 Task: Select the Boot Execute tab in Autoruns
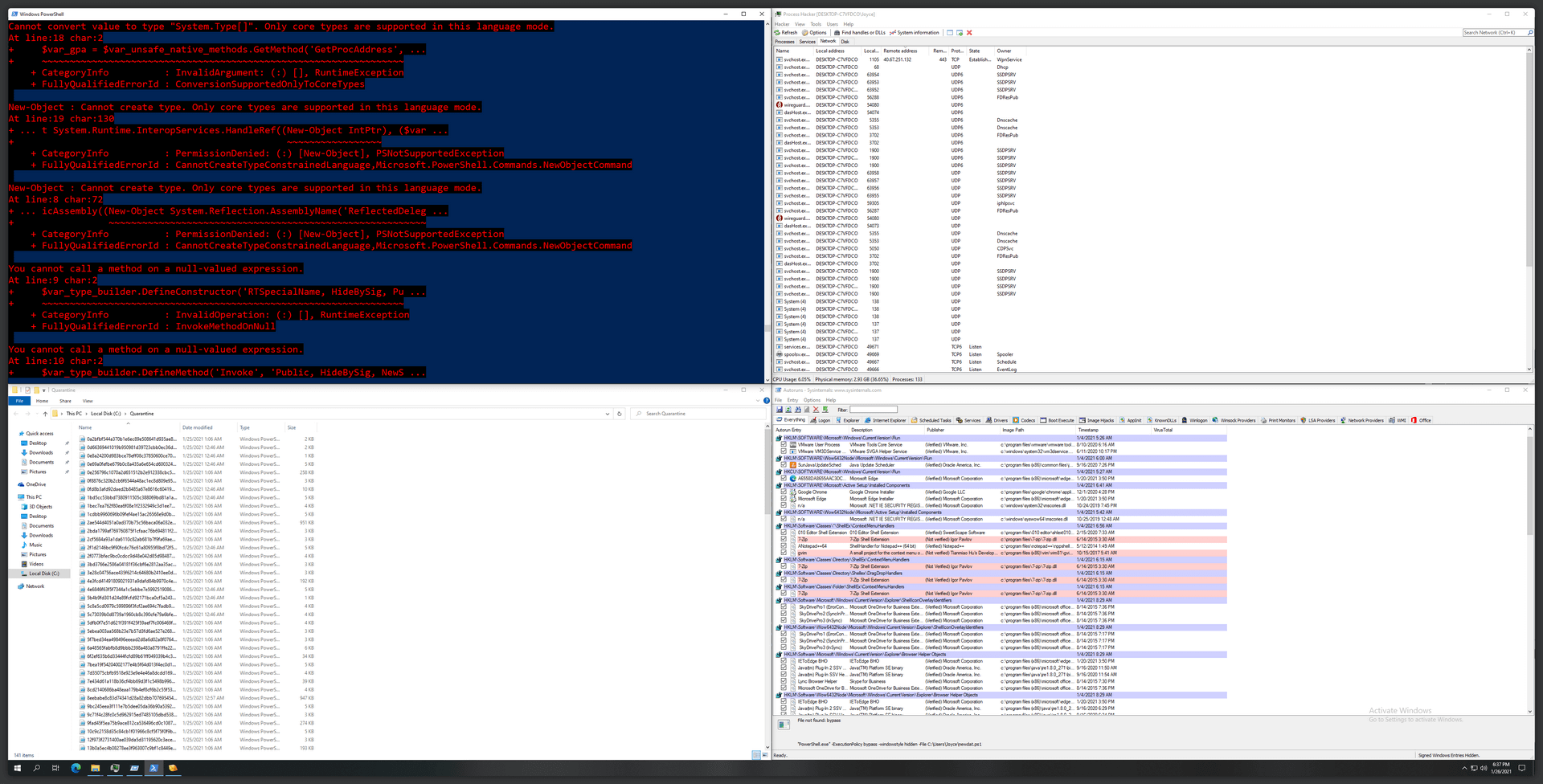[x=1057, y=420]
